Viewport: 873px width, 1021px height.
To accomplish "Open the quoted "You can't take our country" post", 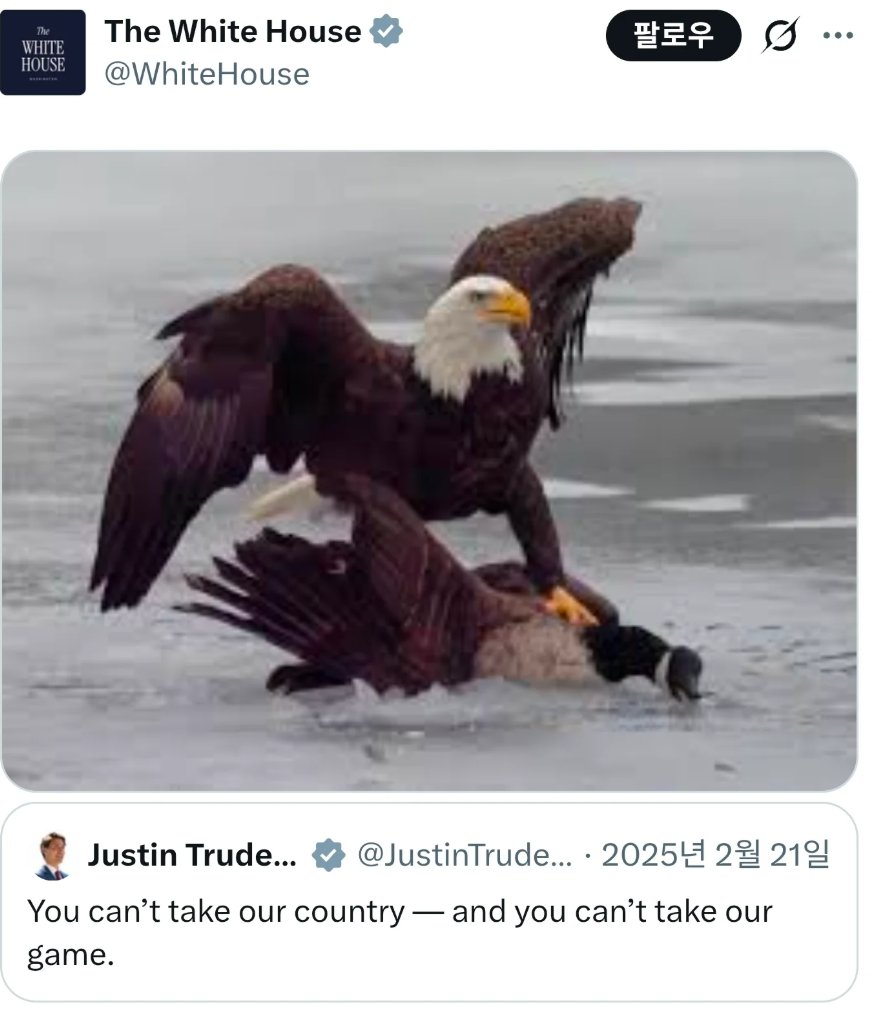I will 429,903.
